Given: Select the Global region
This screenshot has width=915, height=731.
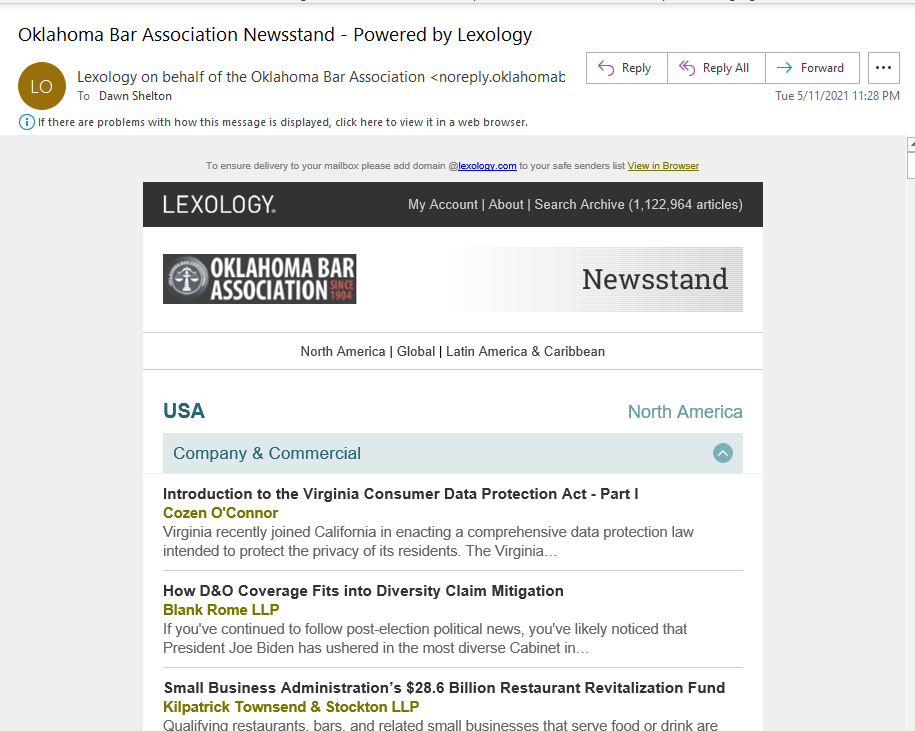Looking at the screenshot, I should pos(416,352).
